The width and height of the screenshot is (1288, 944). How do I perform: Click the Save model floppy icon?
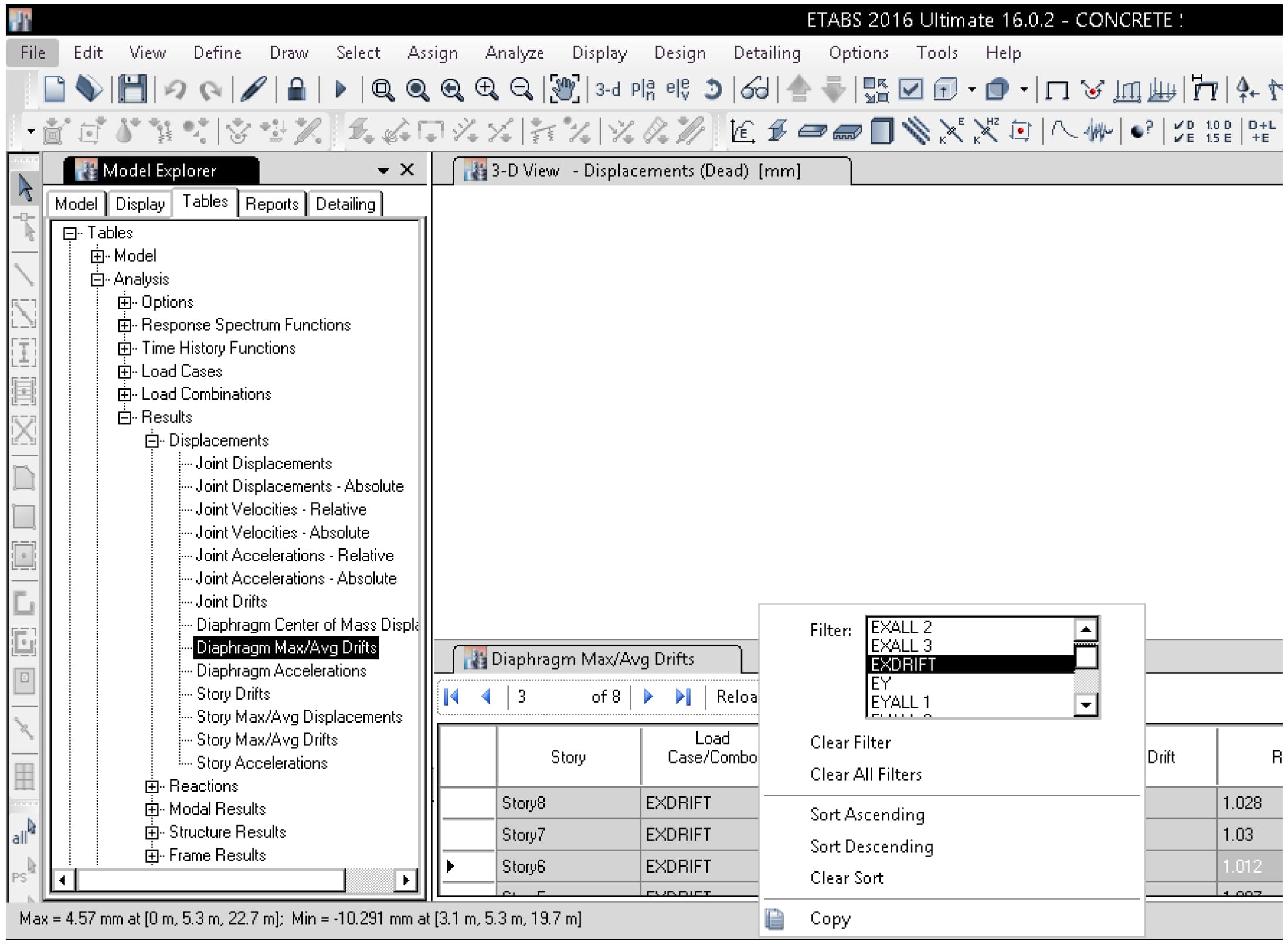point(132,90)
